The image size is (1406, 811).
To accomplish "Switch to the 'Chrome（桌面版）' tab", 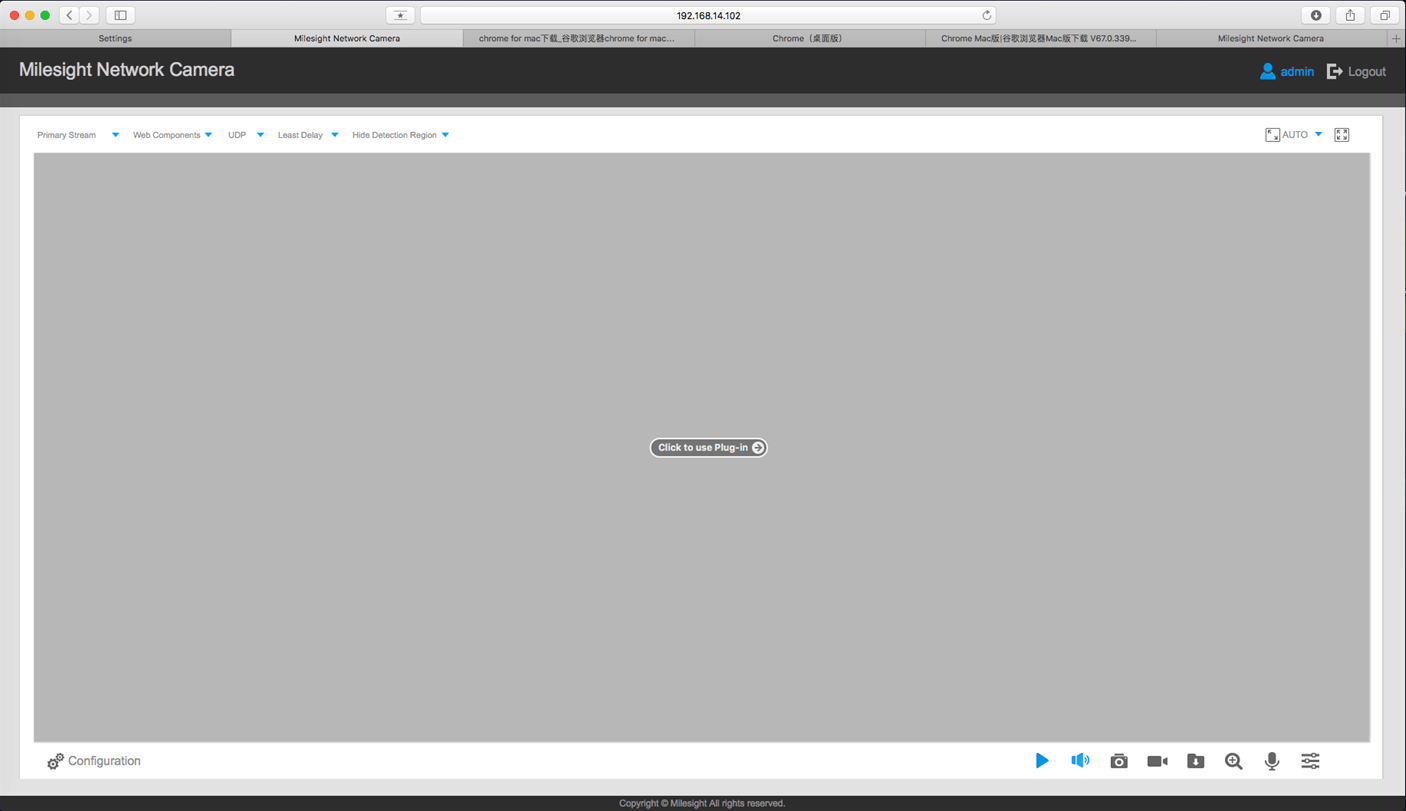I will point(809,38).
